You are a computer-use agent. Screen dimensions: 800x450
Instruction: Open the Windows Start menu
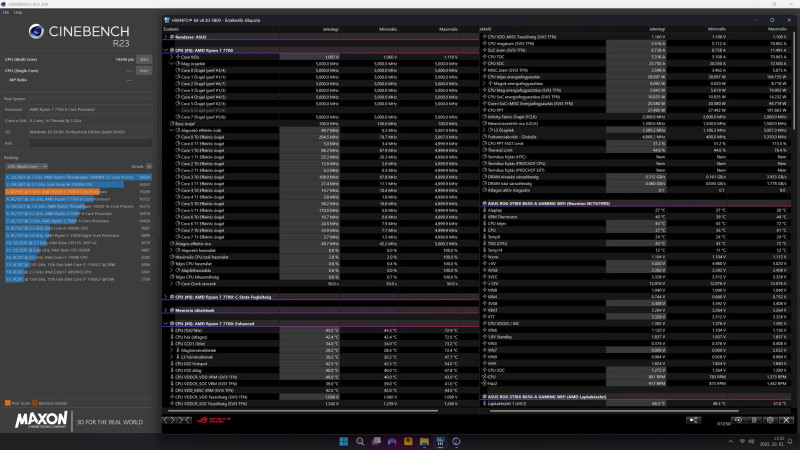pos(343,441)
